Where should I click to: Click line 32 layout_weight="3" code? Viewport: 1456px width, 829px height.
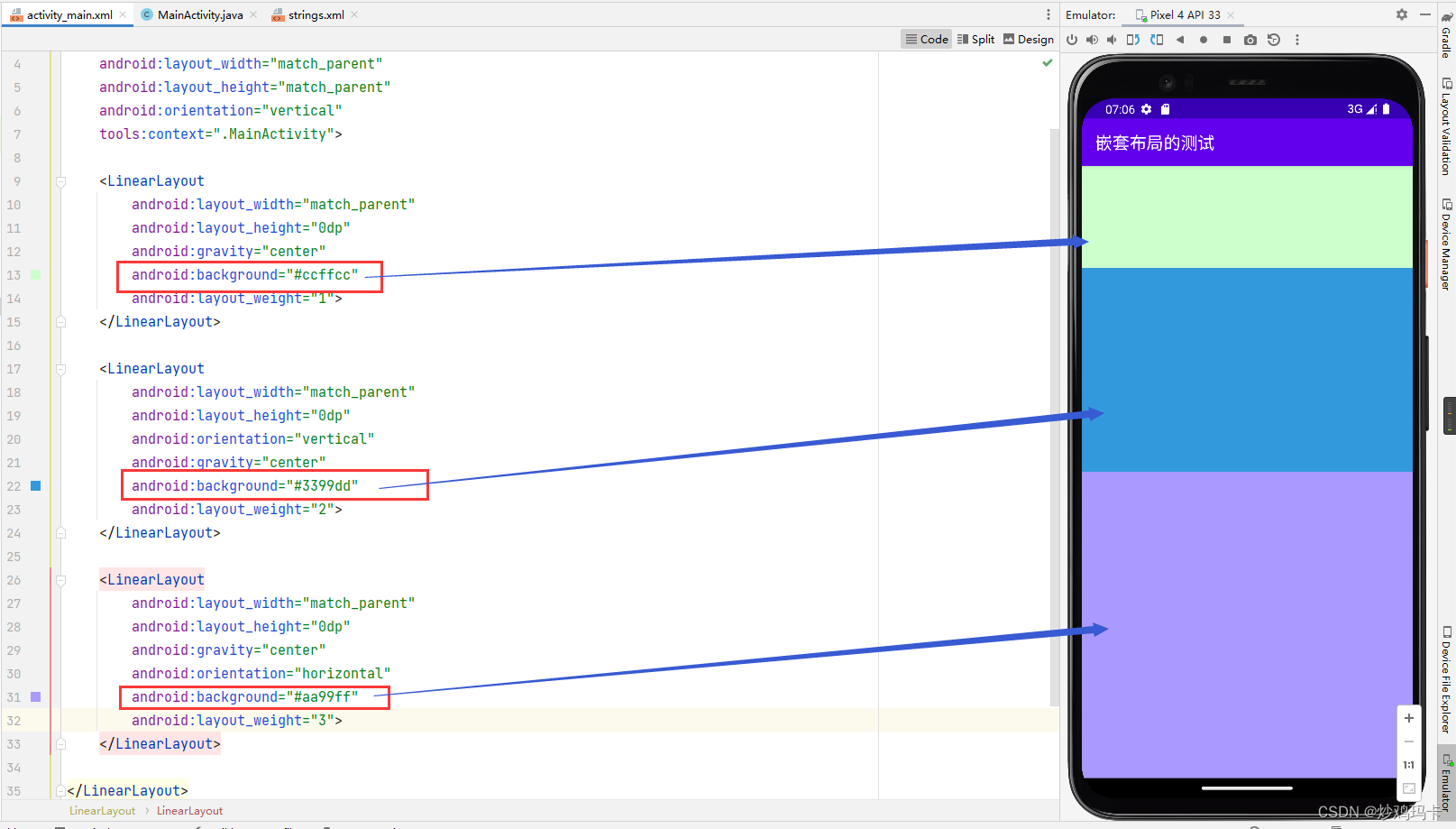click(x=237, y=720)
